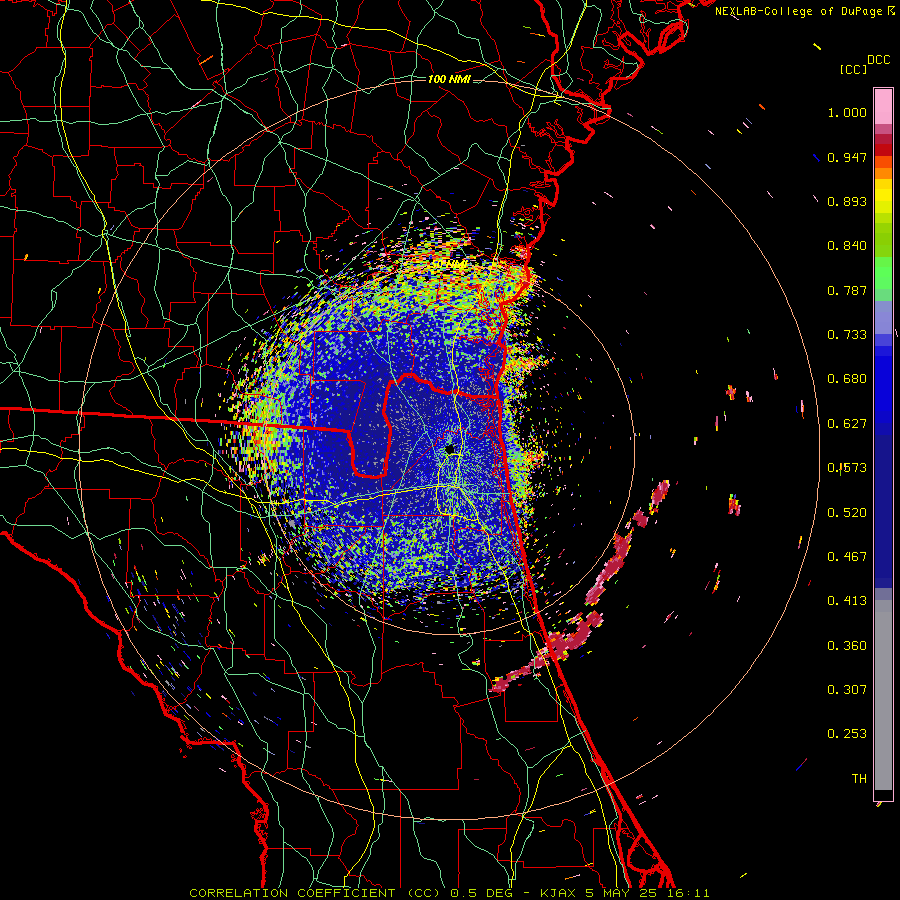Click the 0.467 legend value
This screenshot has height=900, width=900.
[x=847, y=557]
